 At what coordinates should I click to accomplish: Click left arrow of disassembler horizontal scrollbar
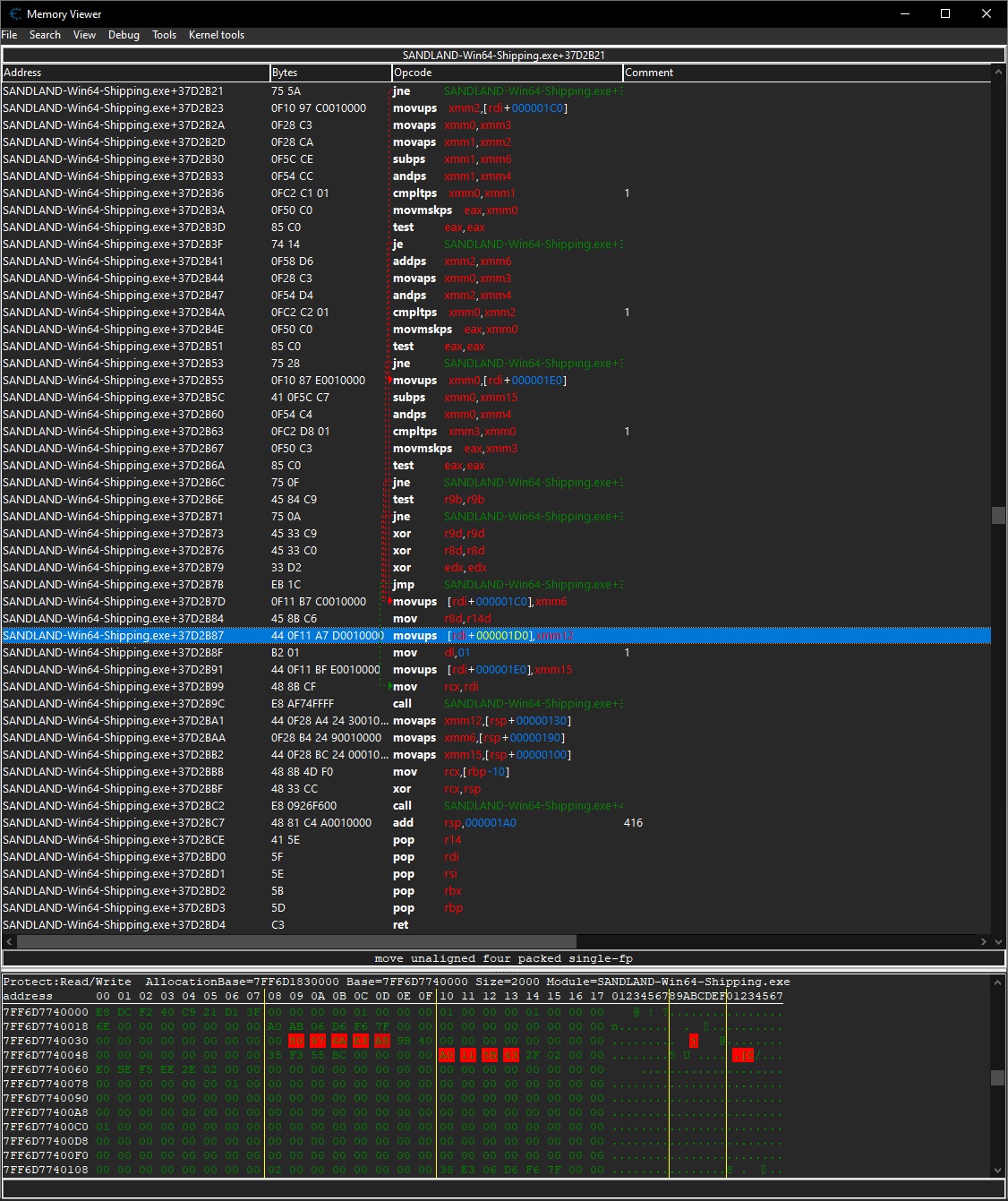coord(10,941)
